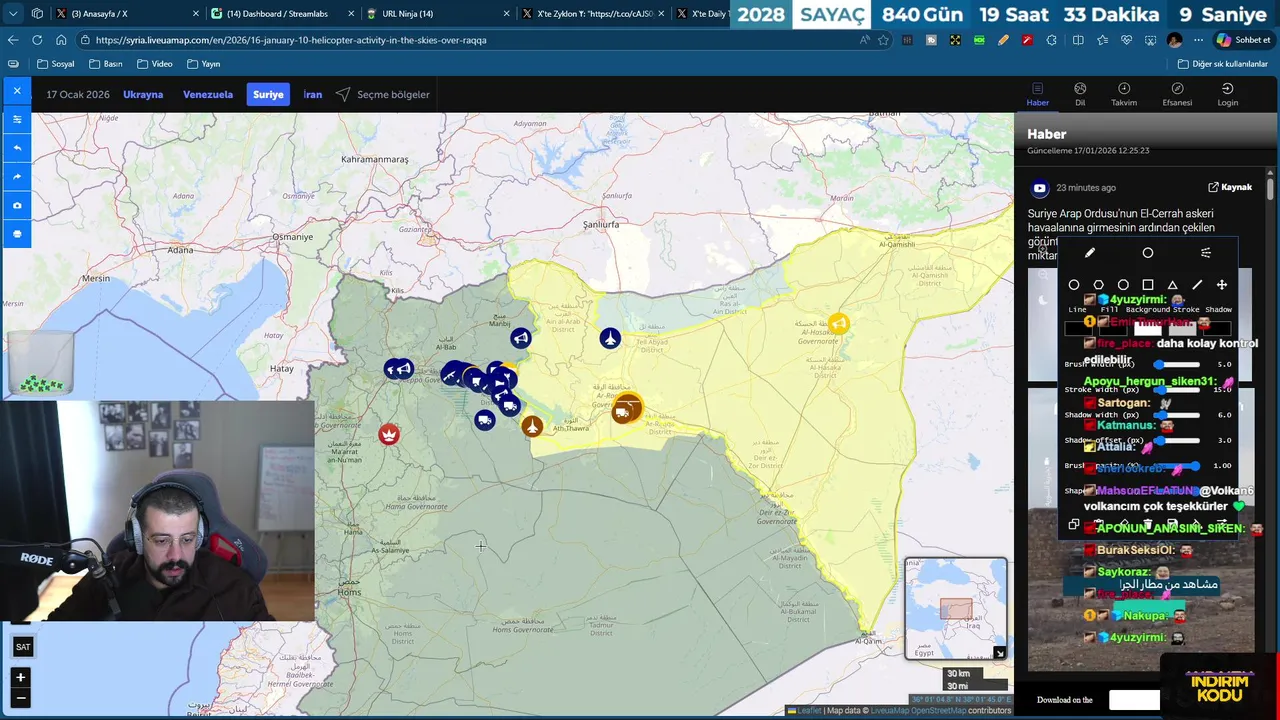
Task: Zoom in the map with plus button
Action: click(x=20, y=677)
